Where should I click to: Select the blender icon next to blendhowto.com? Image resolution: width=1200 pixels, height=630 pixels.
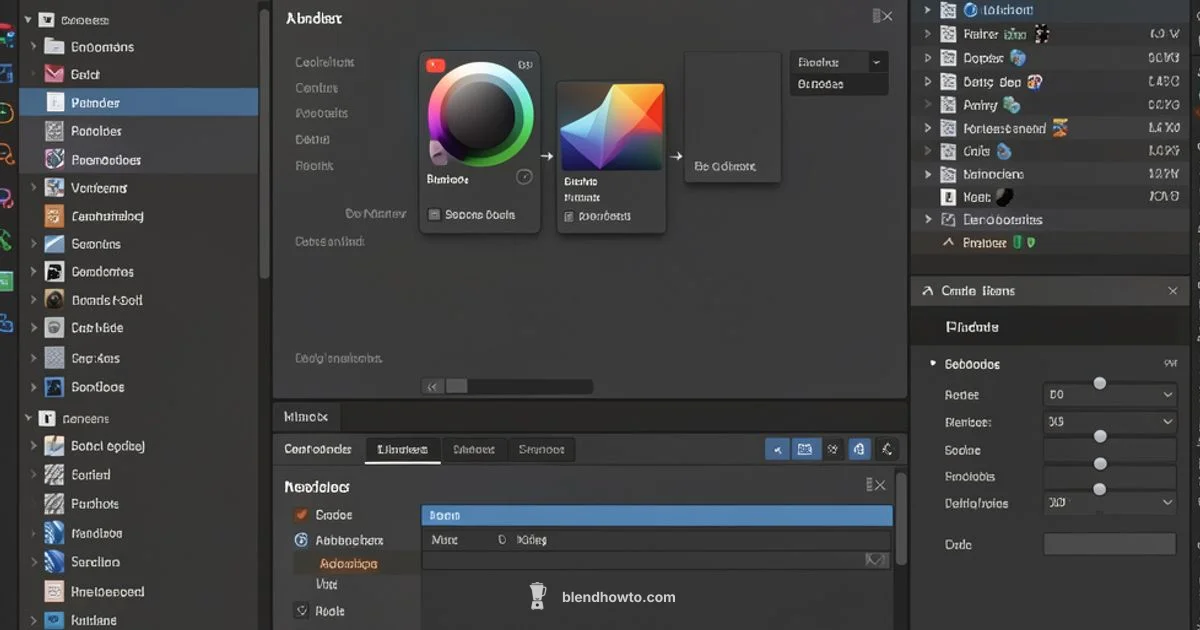coord(538,595)
